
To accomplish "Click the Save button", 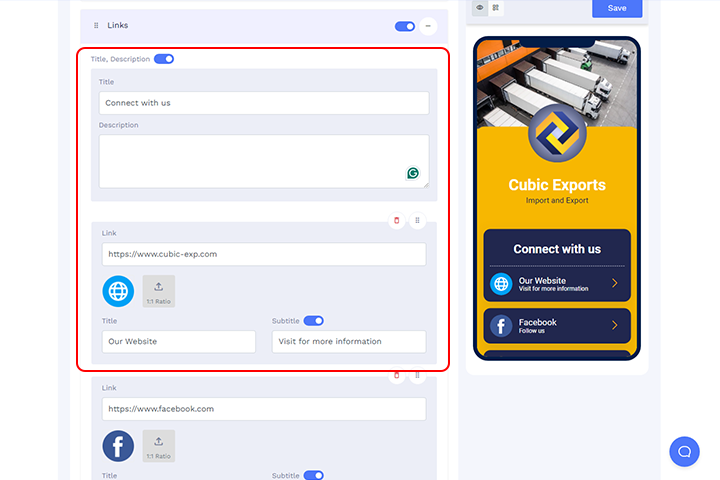I will [617, 8].
